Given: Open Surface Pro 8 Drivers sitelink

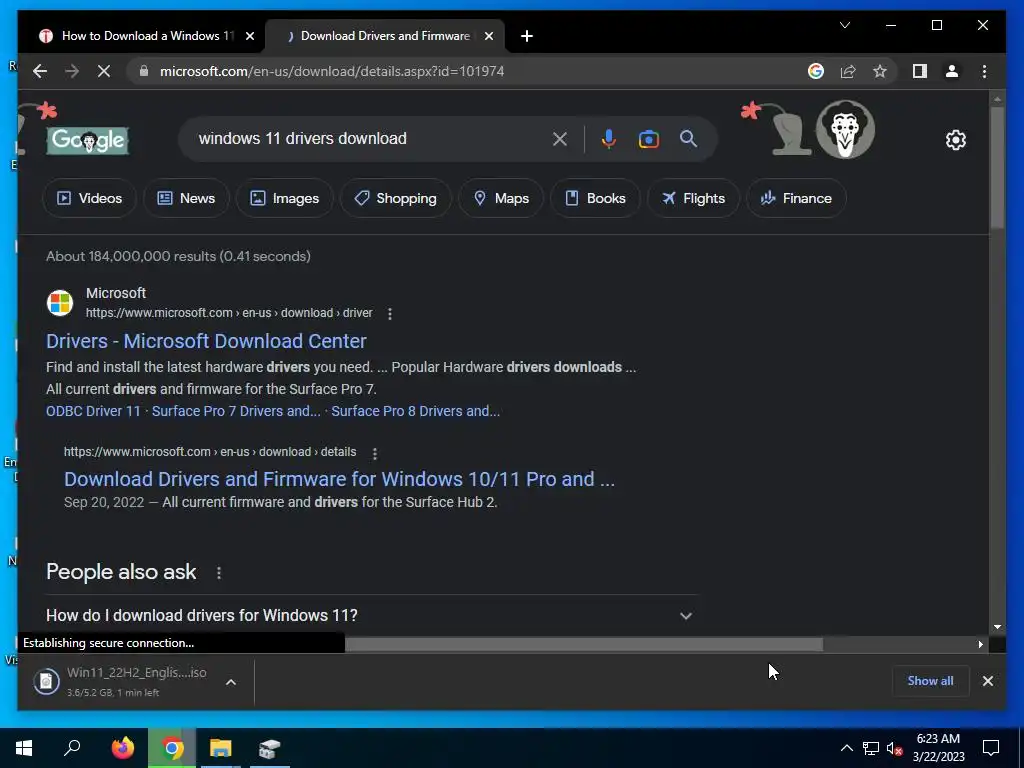Looking at the screenshot, I should tap(415, 411).
